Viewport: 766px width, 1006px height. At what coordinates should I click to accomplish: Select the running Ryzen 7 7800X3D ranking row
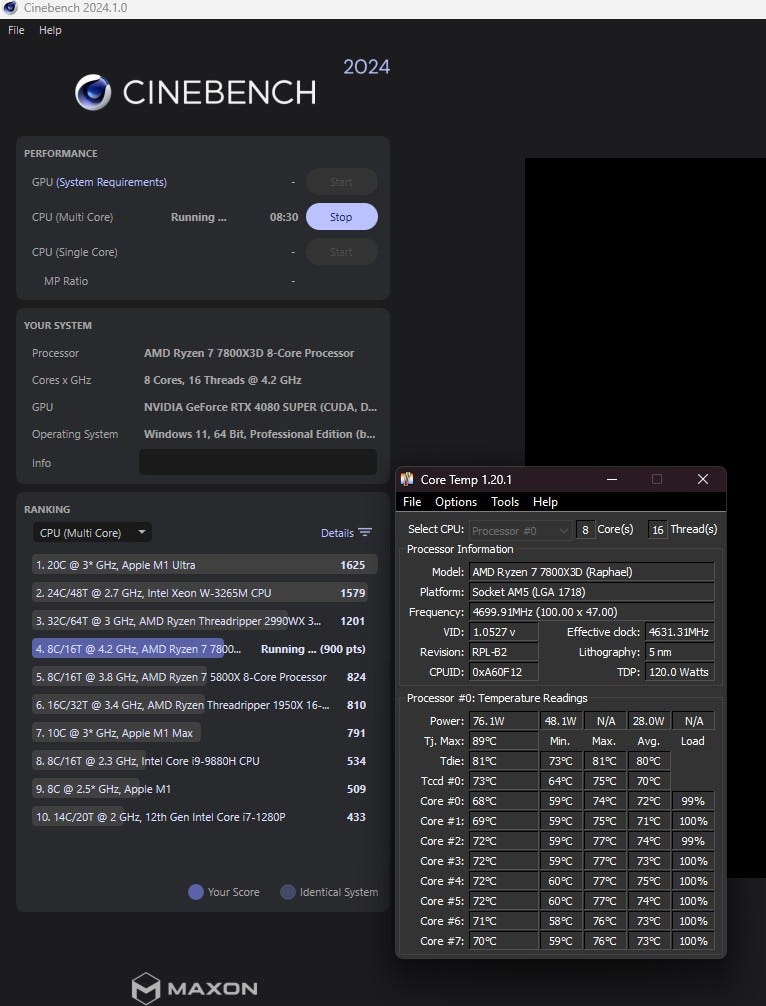click(205, 649)
